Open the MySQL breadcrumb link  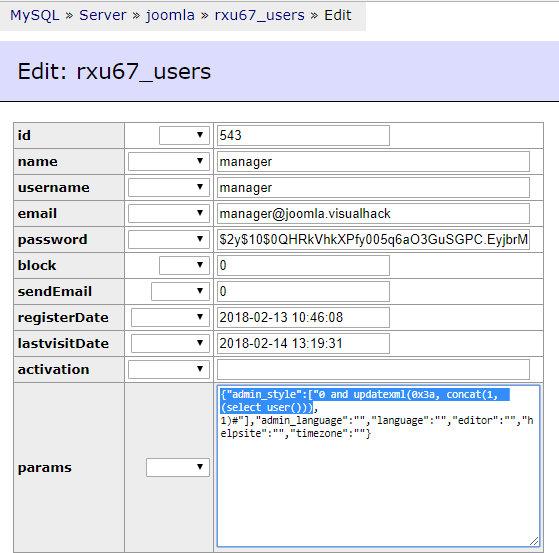point(35,15)
